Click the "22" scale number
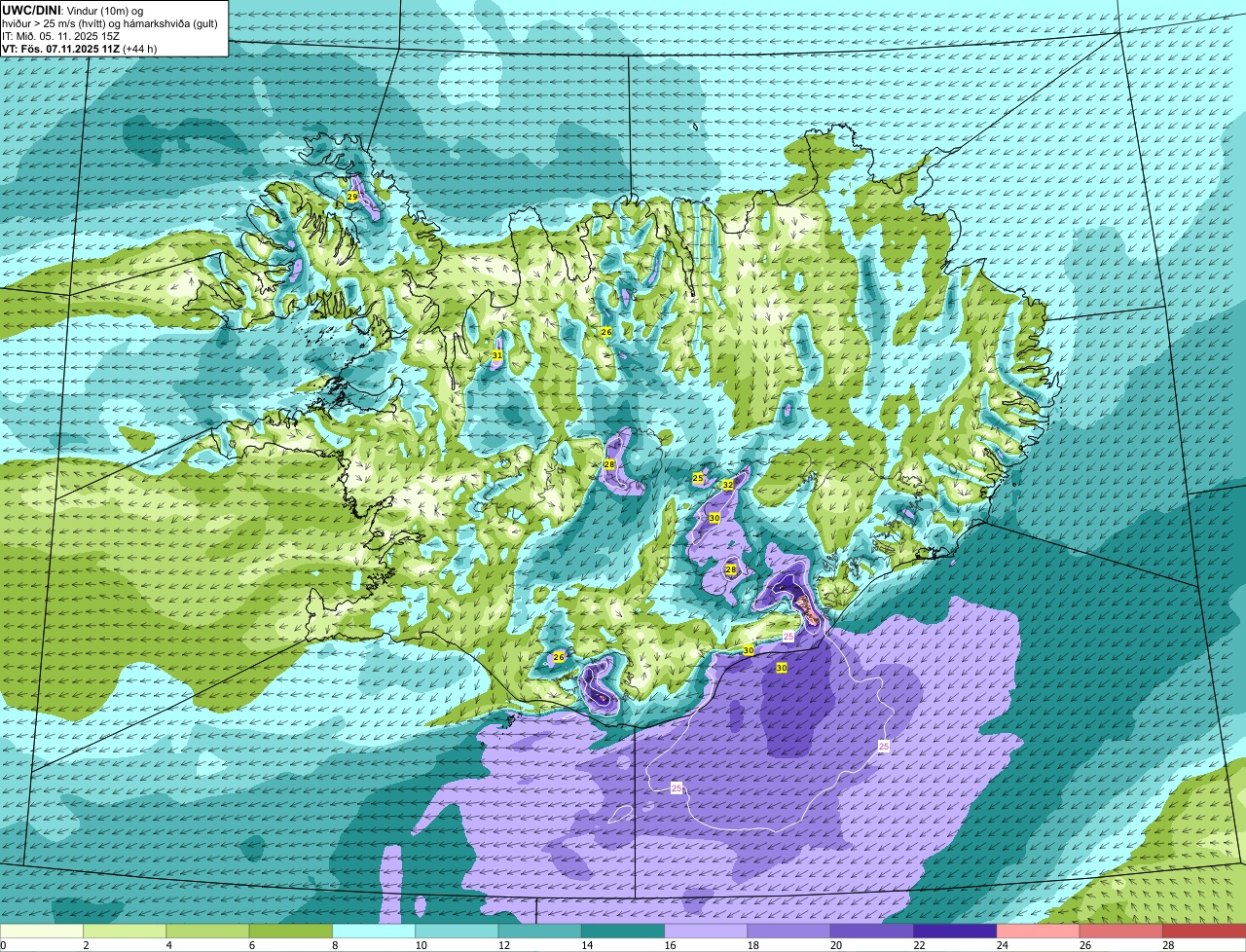The height and width of the screenshot is (952, 1246). 918,945
